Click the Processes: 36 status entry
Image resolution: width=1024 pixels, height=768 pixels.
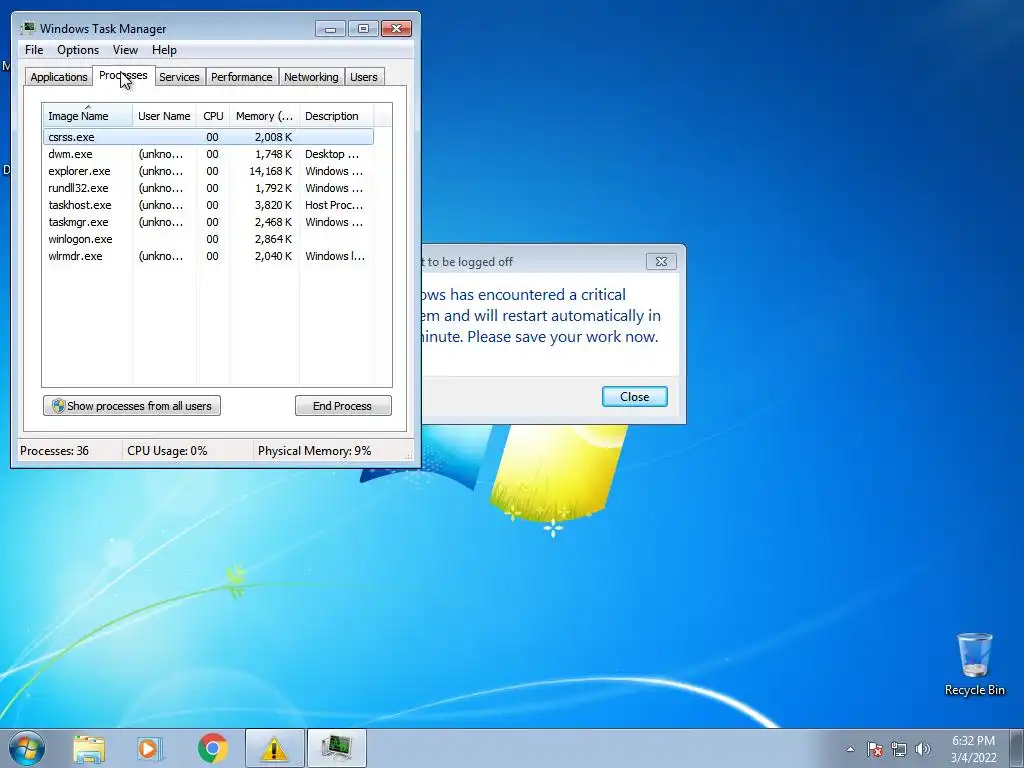point(54,451)
